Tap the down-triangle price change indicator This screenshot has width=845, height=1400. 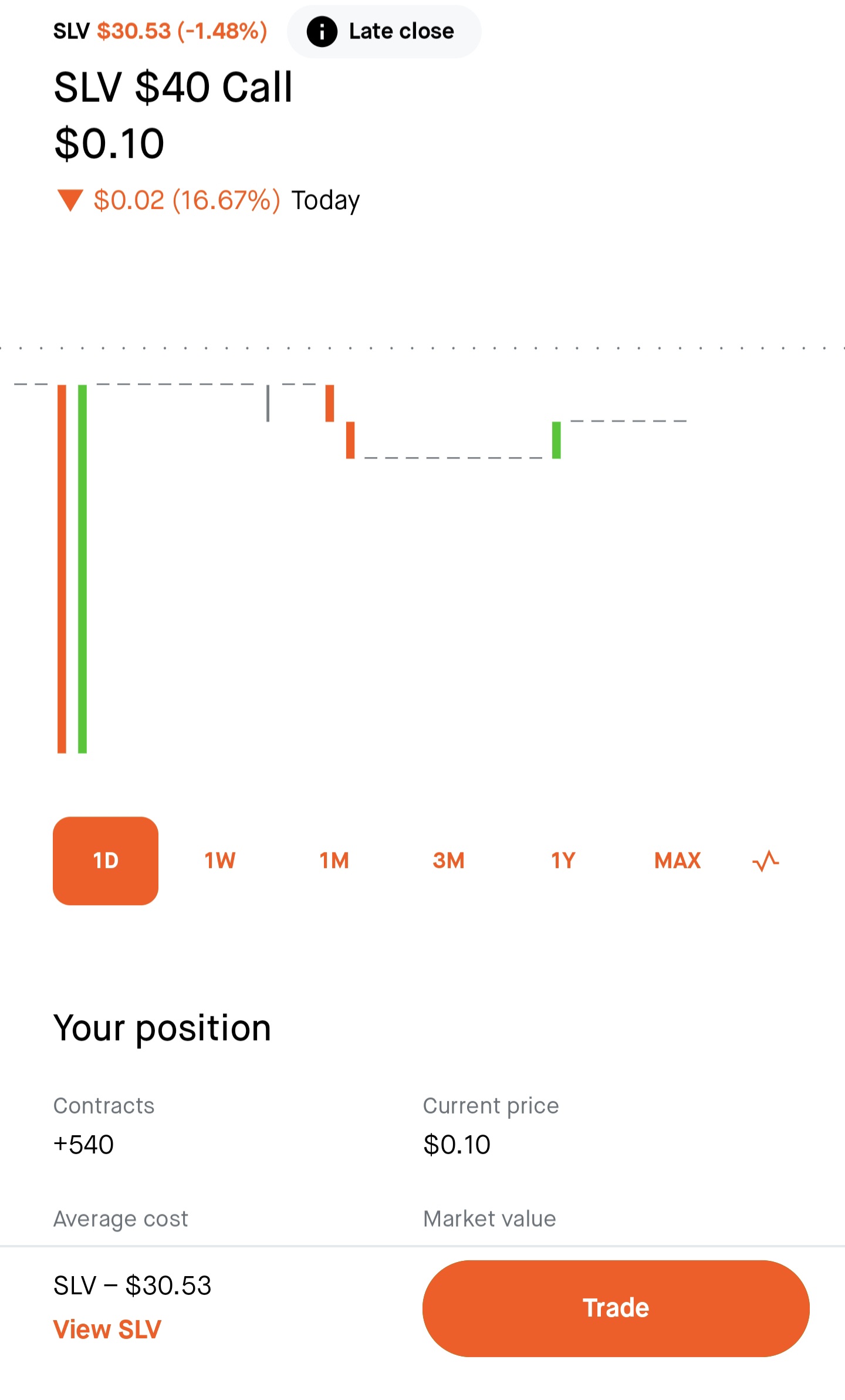[70, 200]
